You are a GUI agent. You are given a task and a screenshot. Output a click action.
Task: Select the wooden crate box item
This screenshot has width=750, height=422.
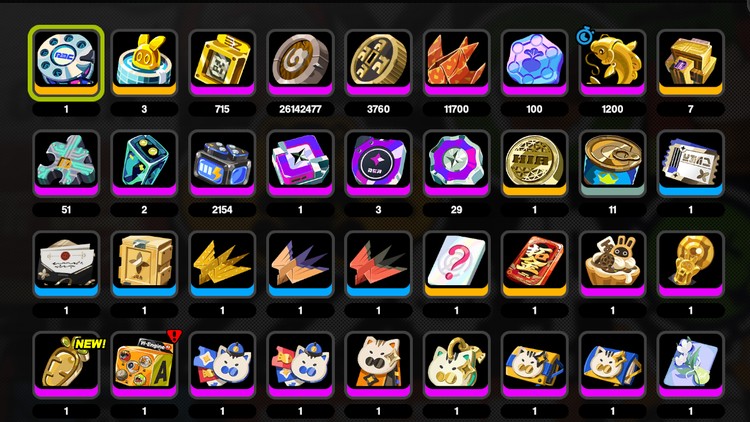(x=144, y=264)
